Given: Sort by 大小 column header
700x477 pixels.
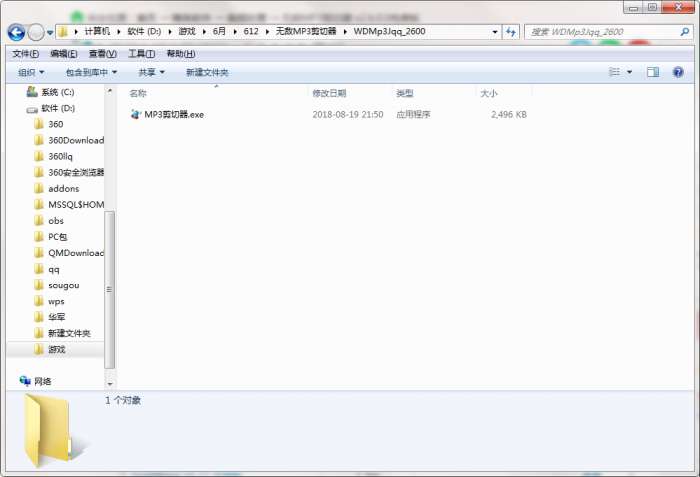Looking at the screenshot, I should (488, 93).
